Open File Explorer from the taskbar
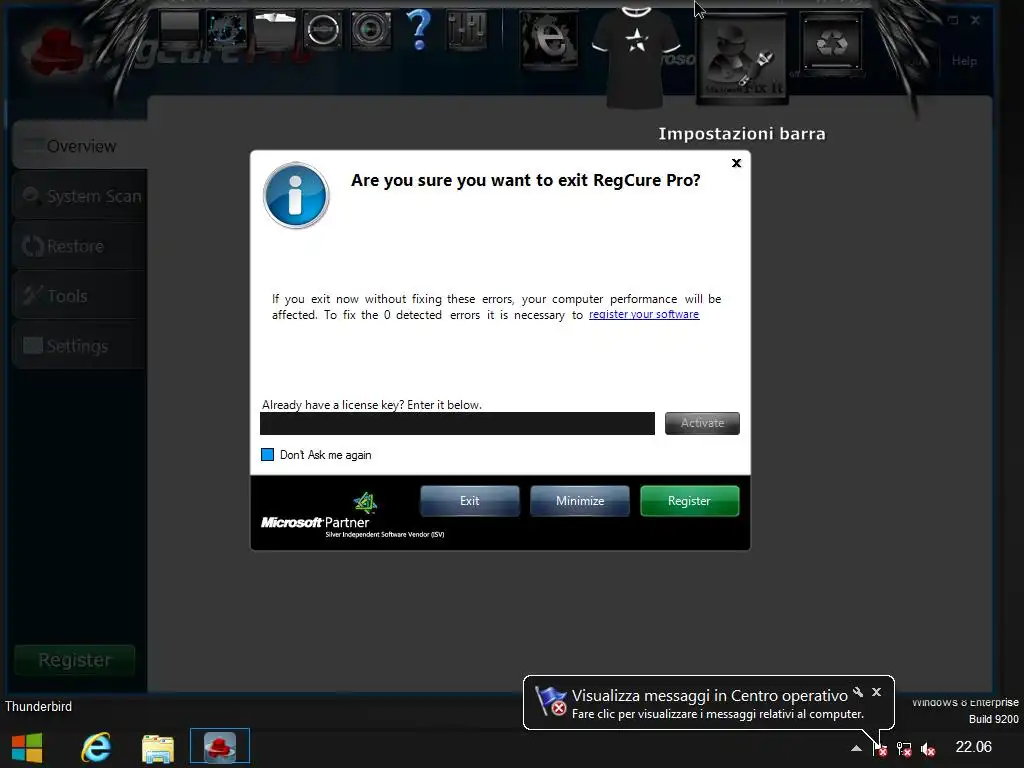The width and height of the screenshot is (1024, 768). coord(158,748)
